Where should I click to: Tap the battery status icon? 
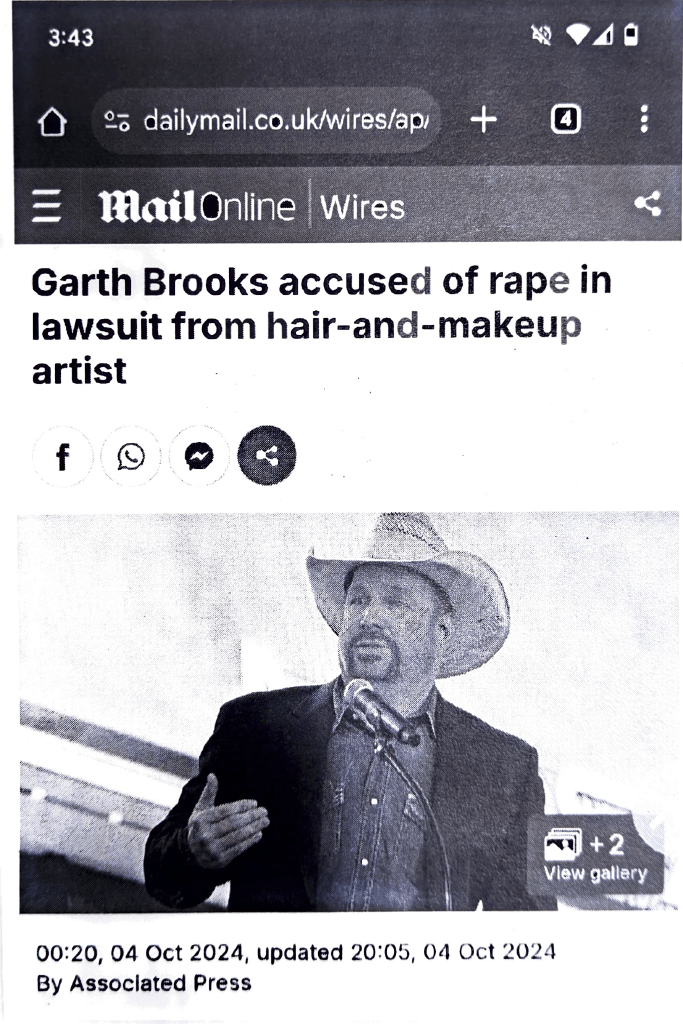[x=630, y=35]
